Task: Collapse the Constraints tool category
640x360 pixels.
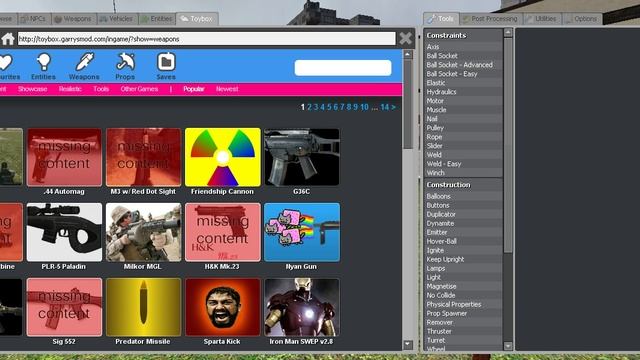Action: click(x=463, y=36)
